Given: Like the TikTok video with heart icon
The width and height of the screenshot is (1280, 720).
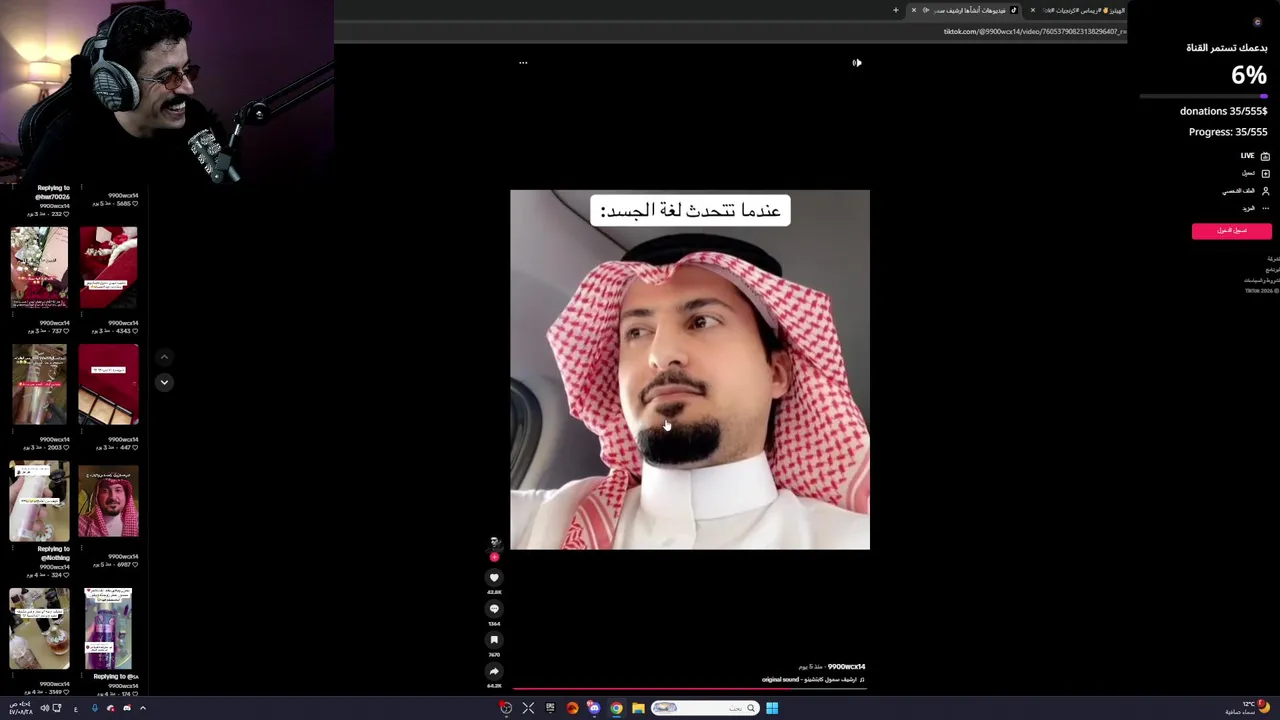Looking at the screenshot, I should point(494,577).
